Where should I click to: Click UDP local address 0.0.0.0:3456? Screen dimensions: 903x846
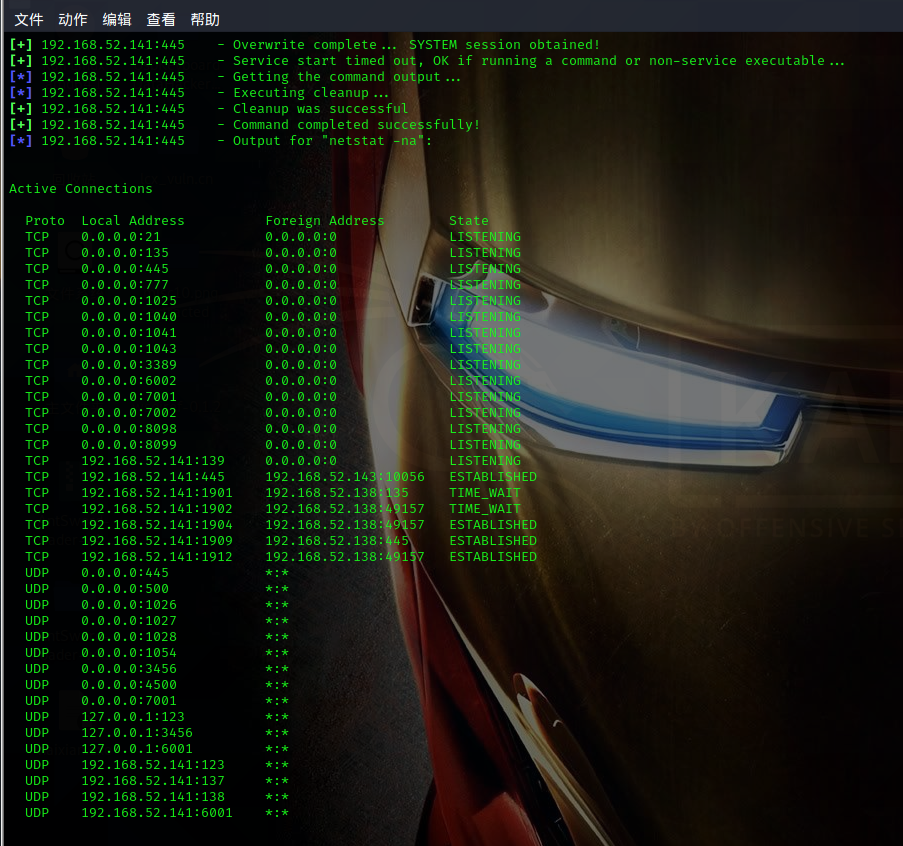pyautogui.click(x=129, y=669)
